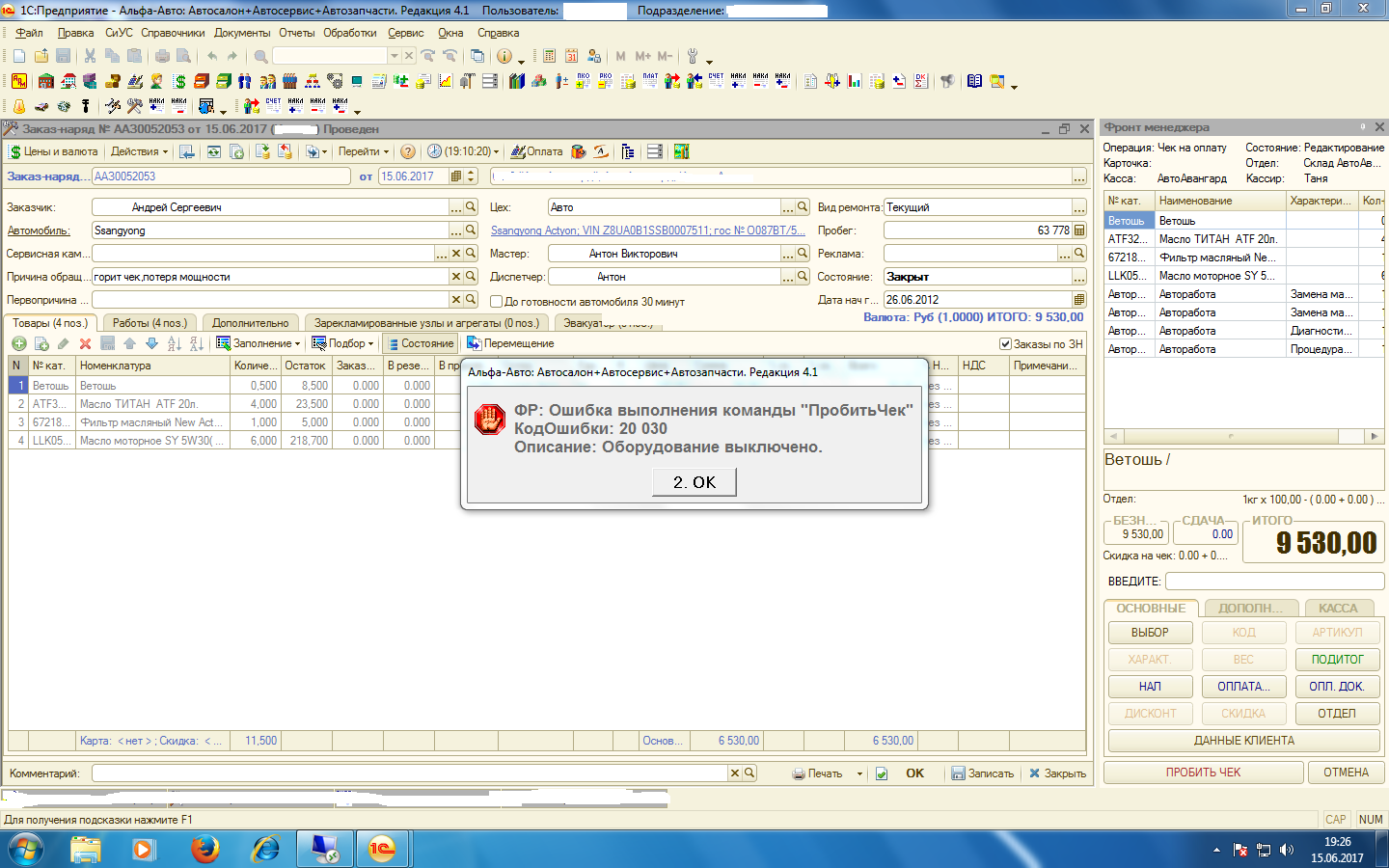Click the order date stepper arrows

pos(471,176)
